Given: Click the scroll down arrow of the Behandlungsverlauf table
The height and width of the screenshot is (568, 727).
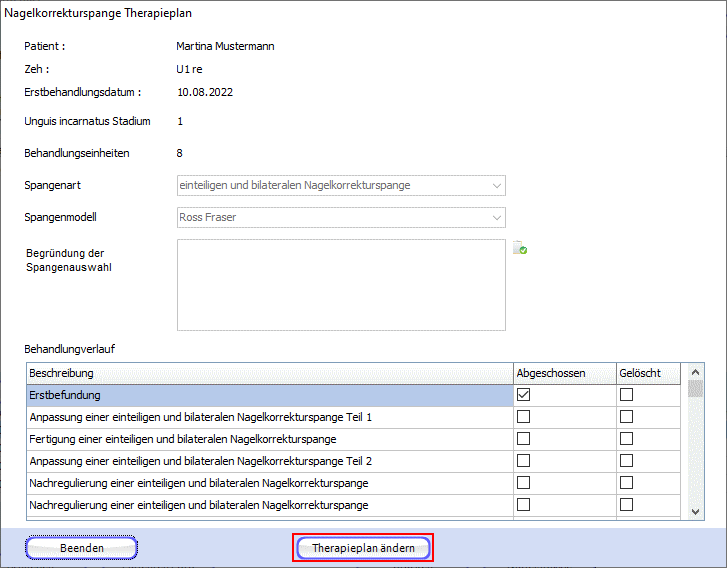Looking at the screenshot, I should (696, 511).
